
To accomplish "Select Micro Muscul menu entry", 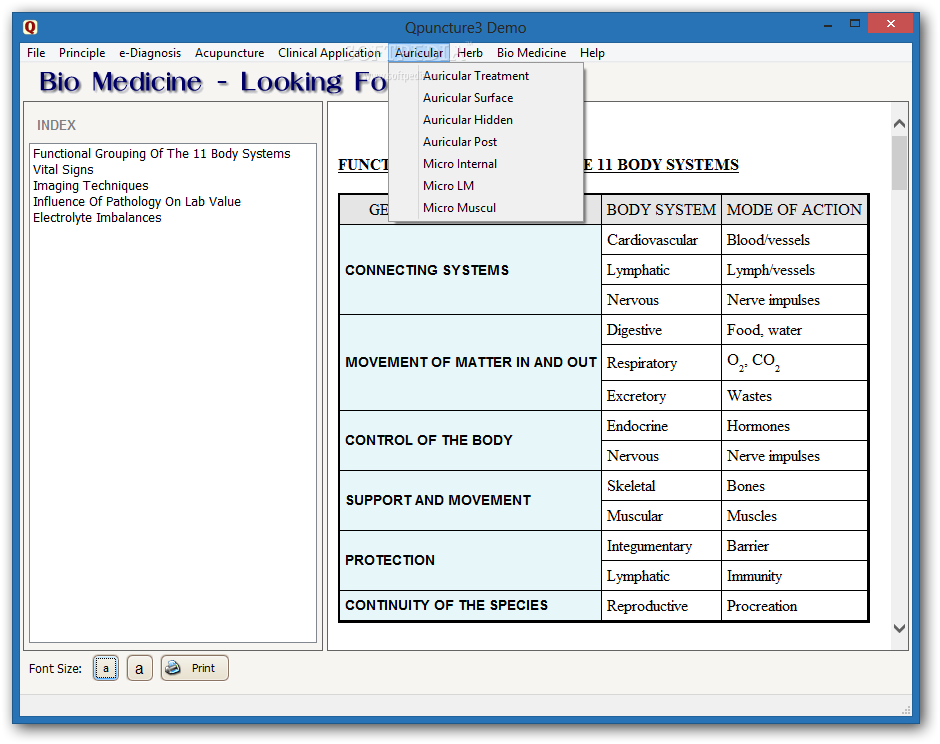I will pos(486,208).
